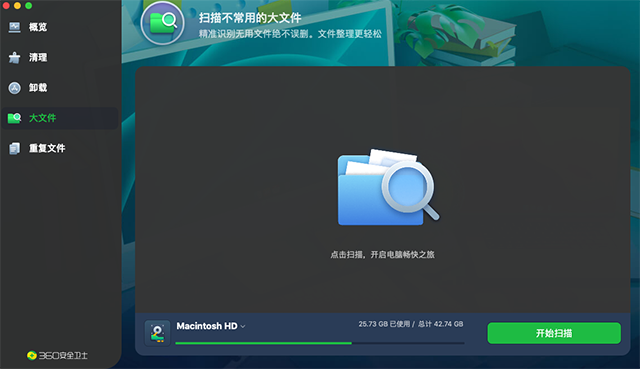This screenshot has height=369, width=640.
Task: Click the 扫描不常用的大文件 heading
Action: (x=250, y=18)
